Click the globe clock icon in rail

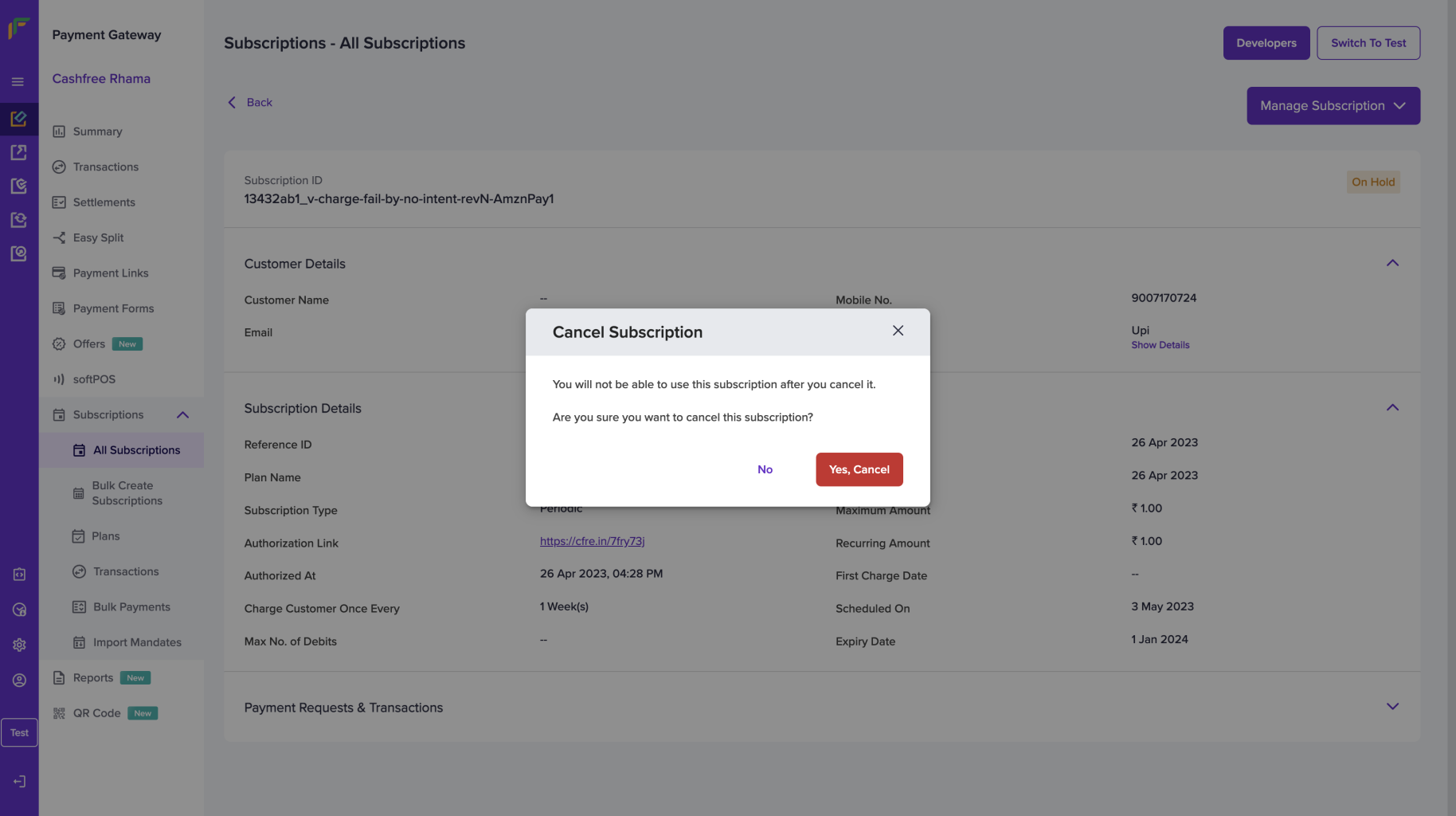coord(19,610)
